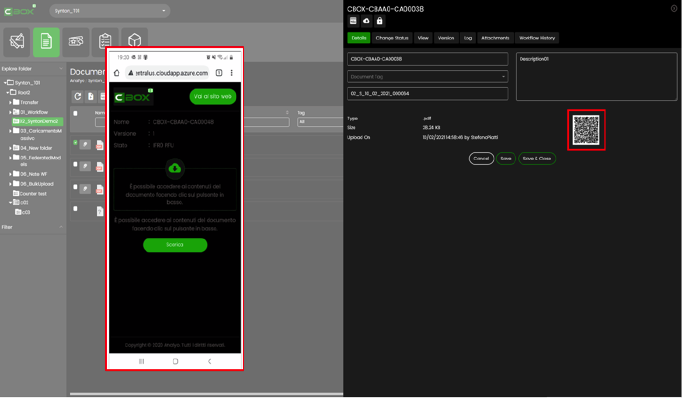The image size is (682, 398).
Task: Open the three-dot menu in phone browser
Action: point(231,73)
